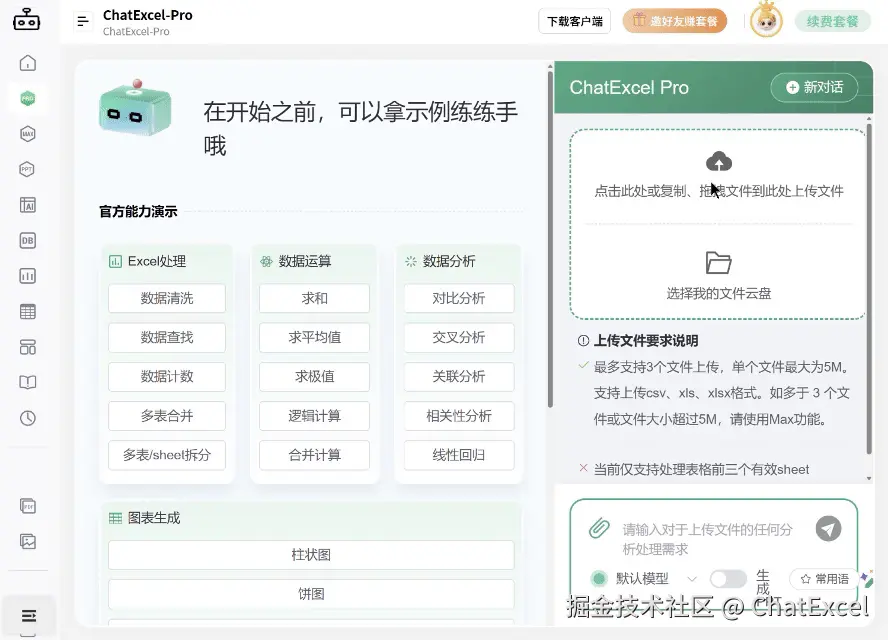888x640 pixels.
Task: Open the 常用语 phrases button
Action: point(824,579)
